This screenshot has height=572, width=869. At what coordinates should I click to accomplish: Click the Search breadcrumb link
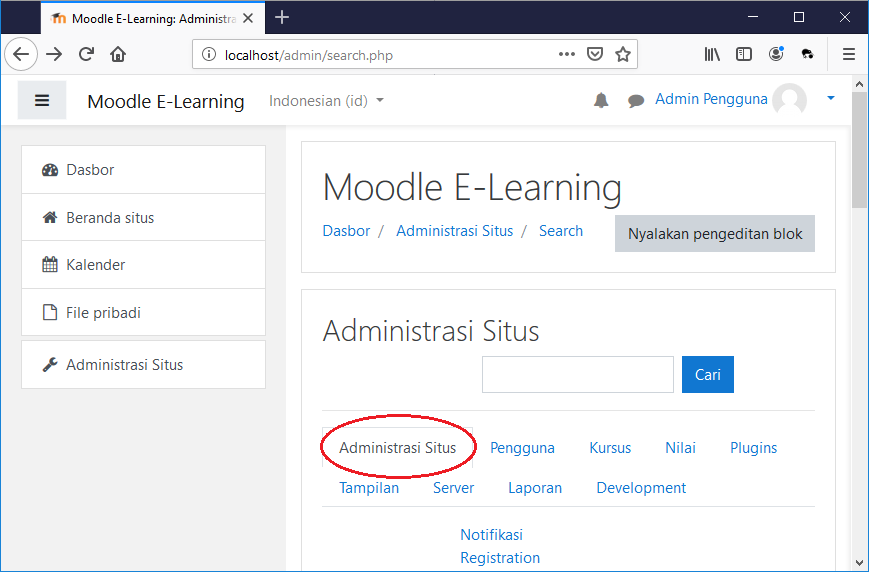coord(561,231)
